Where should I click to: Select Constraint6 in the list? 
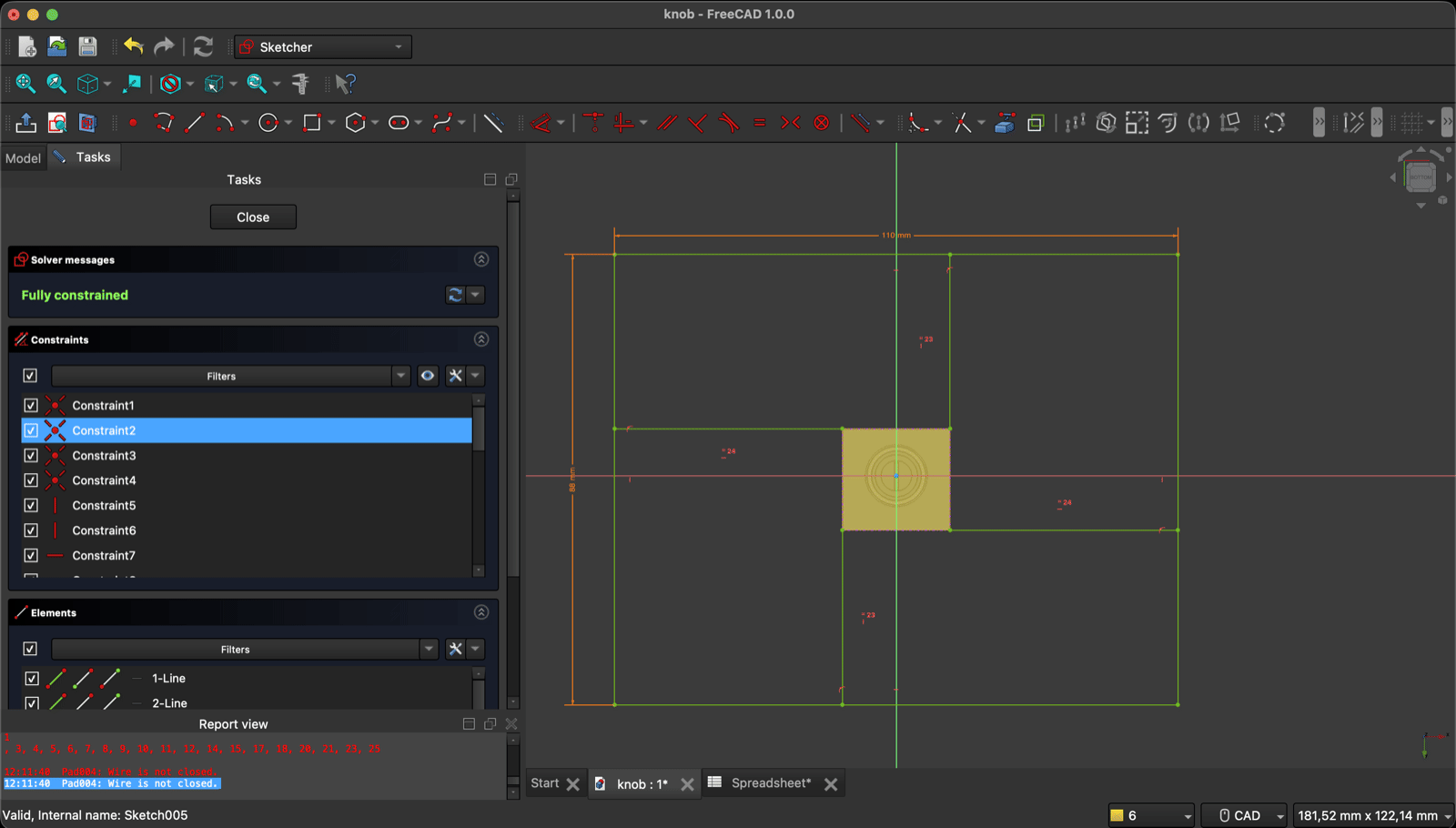247,530
